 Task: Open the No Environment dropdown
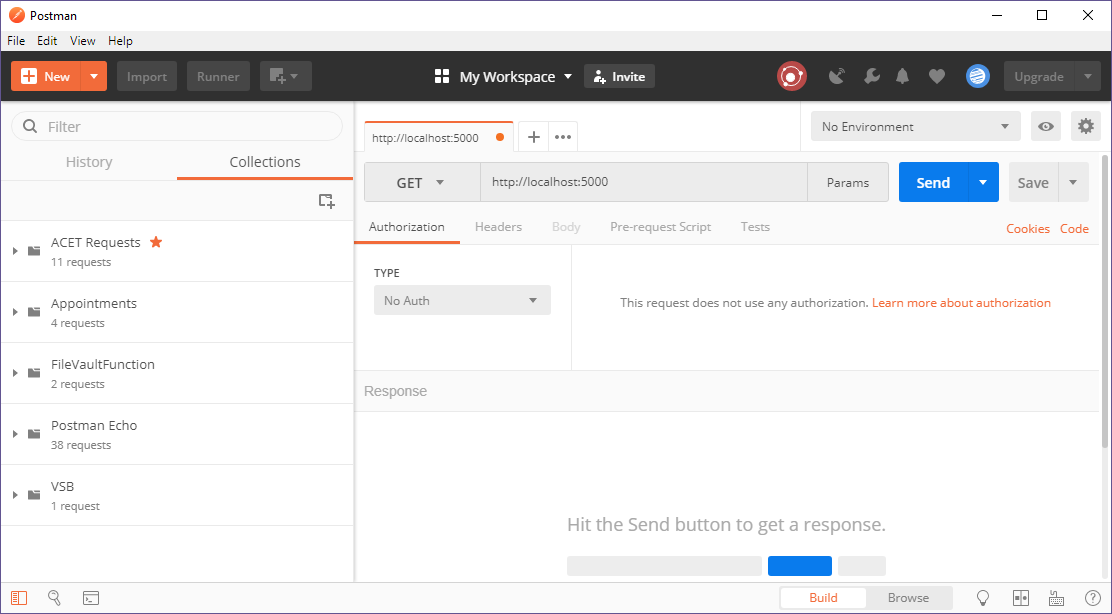point(913,126)
